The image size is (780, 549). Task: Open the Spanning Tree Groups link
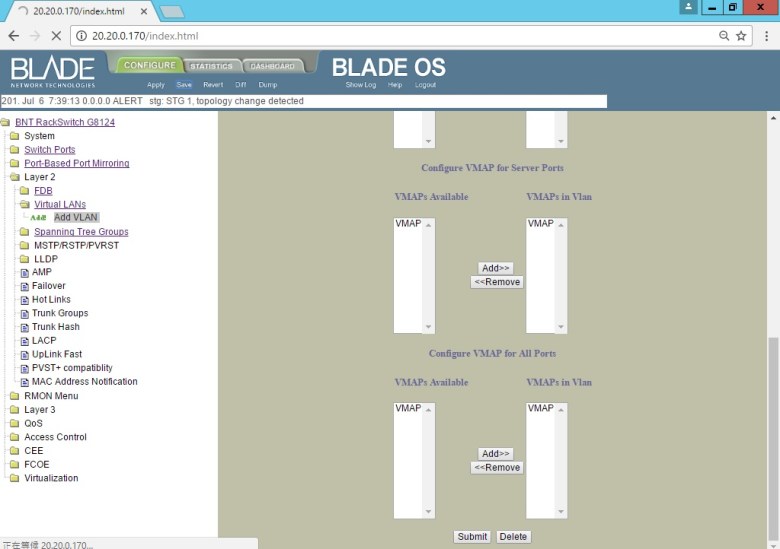(81, 232)
